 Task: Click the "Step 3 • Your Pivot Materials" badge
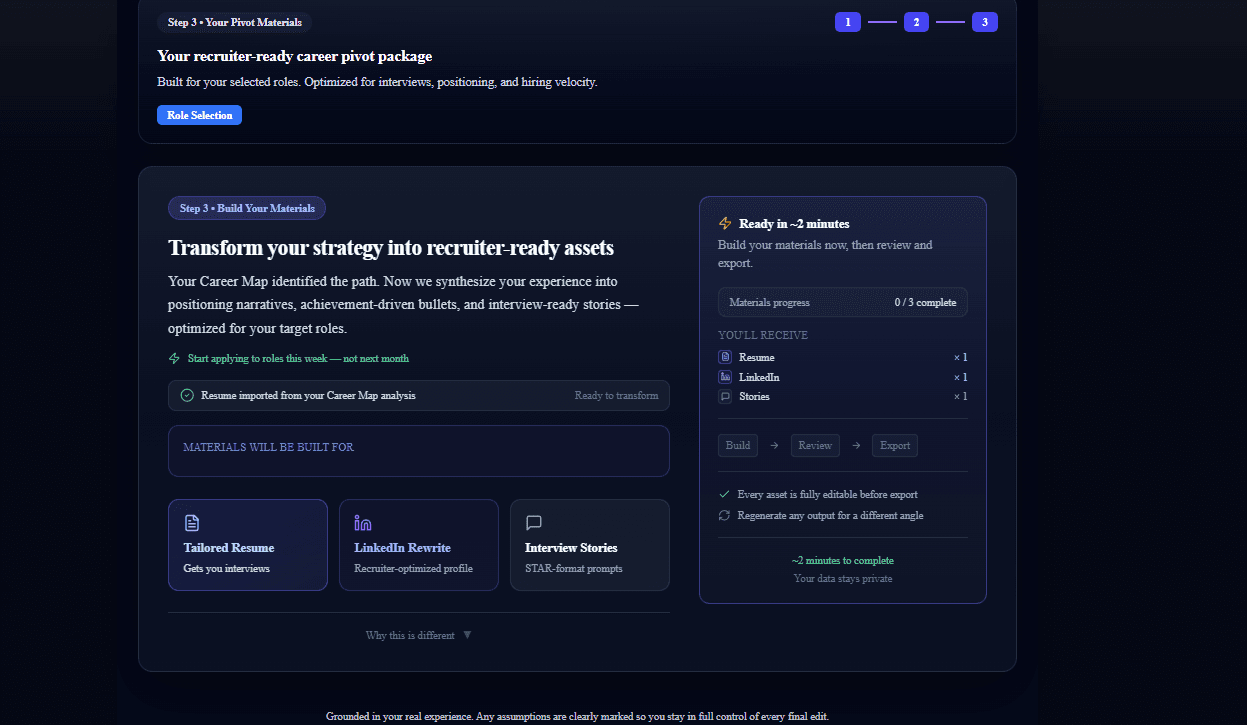tap(234, 21)
